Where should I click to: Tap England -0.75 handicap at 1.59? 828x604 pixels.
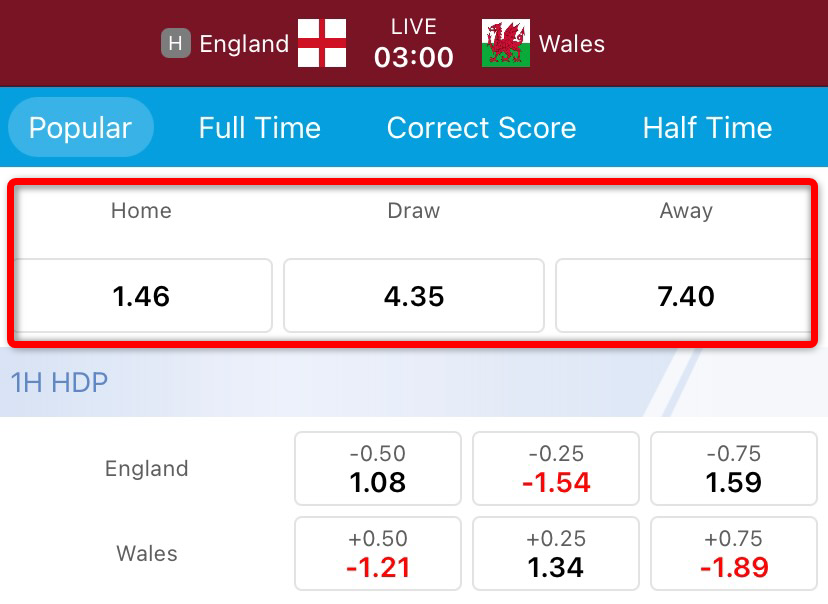[x=734, y=469]
